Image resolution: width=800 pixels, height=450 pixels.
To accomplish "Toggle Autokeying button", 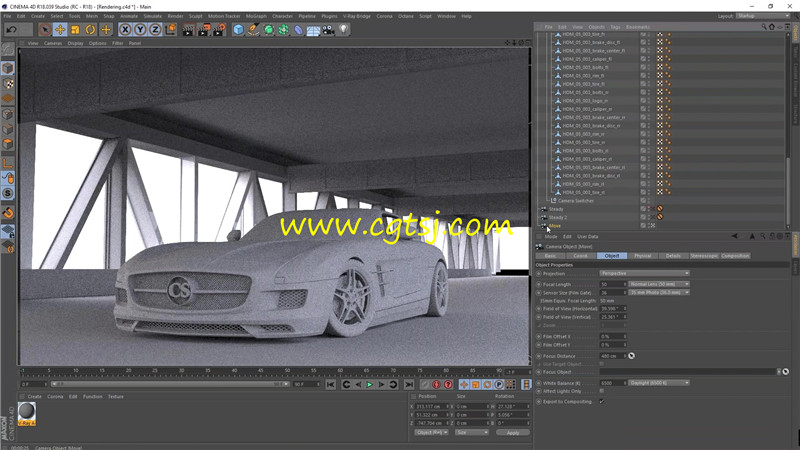I will click(436, 385).
